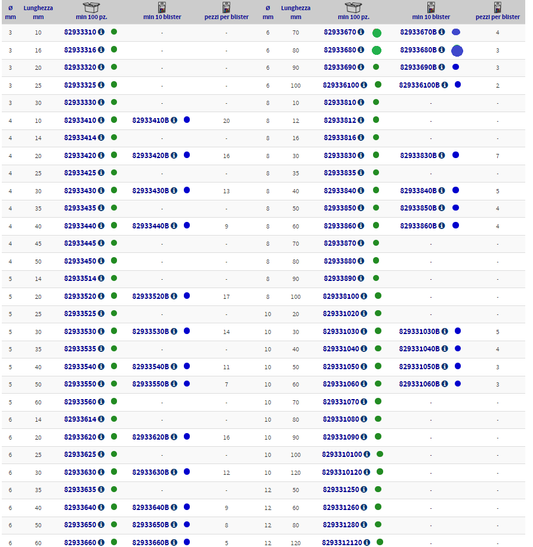Open article code 82933560

click(x=80, y=402)
